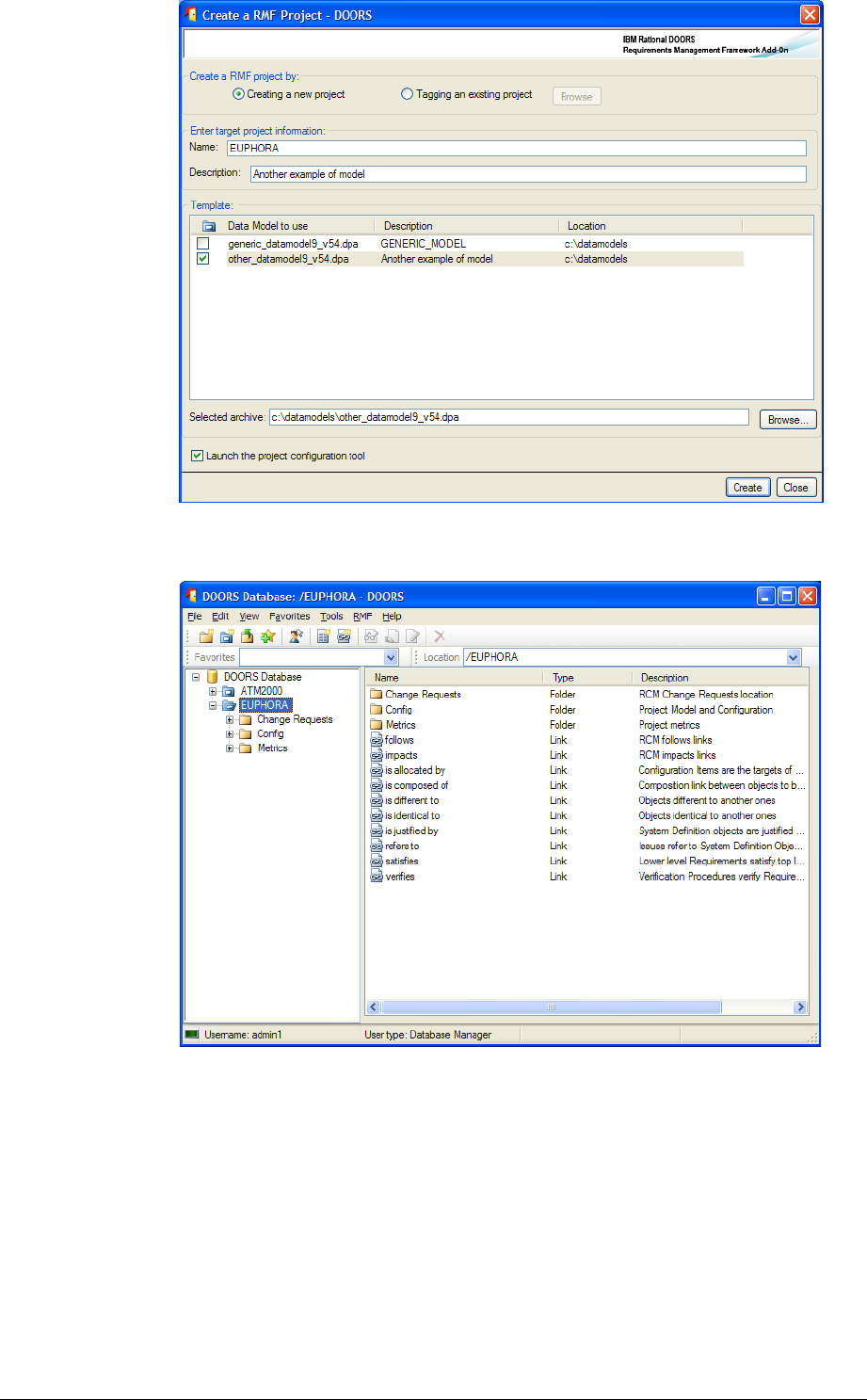Expand the ATM2000 tree node
Image resolution: width=867 pixels, height=1400 pixels.
[x=213, y=691]
